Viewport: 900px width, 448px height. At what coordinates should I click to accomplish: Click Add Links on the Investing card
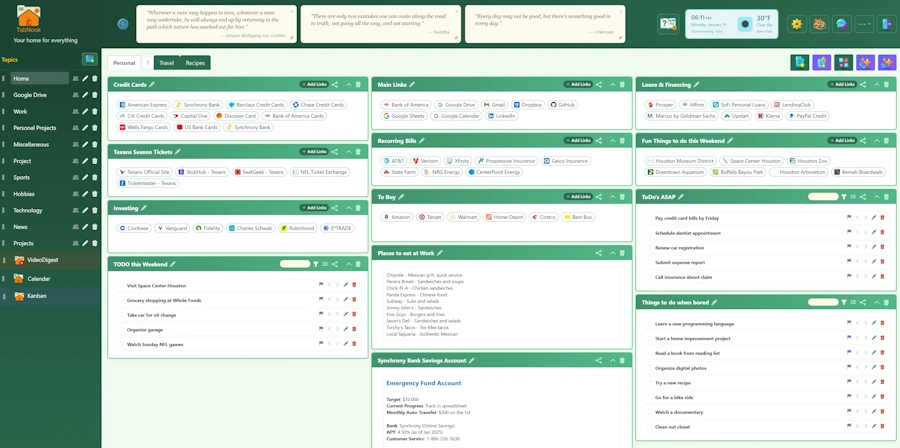coord(314,208)
